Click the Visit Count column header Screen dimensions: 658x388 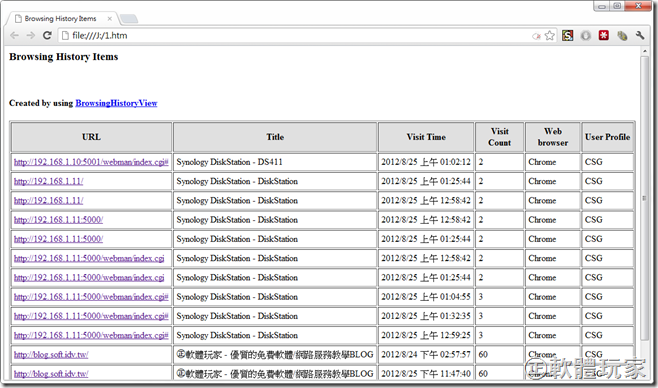point(499,137)
